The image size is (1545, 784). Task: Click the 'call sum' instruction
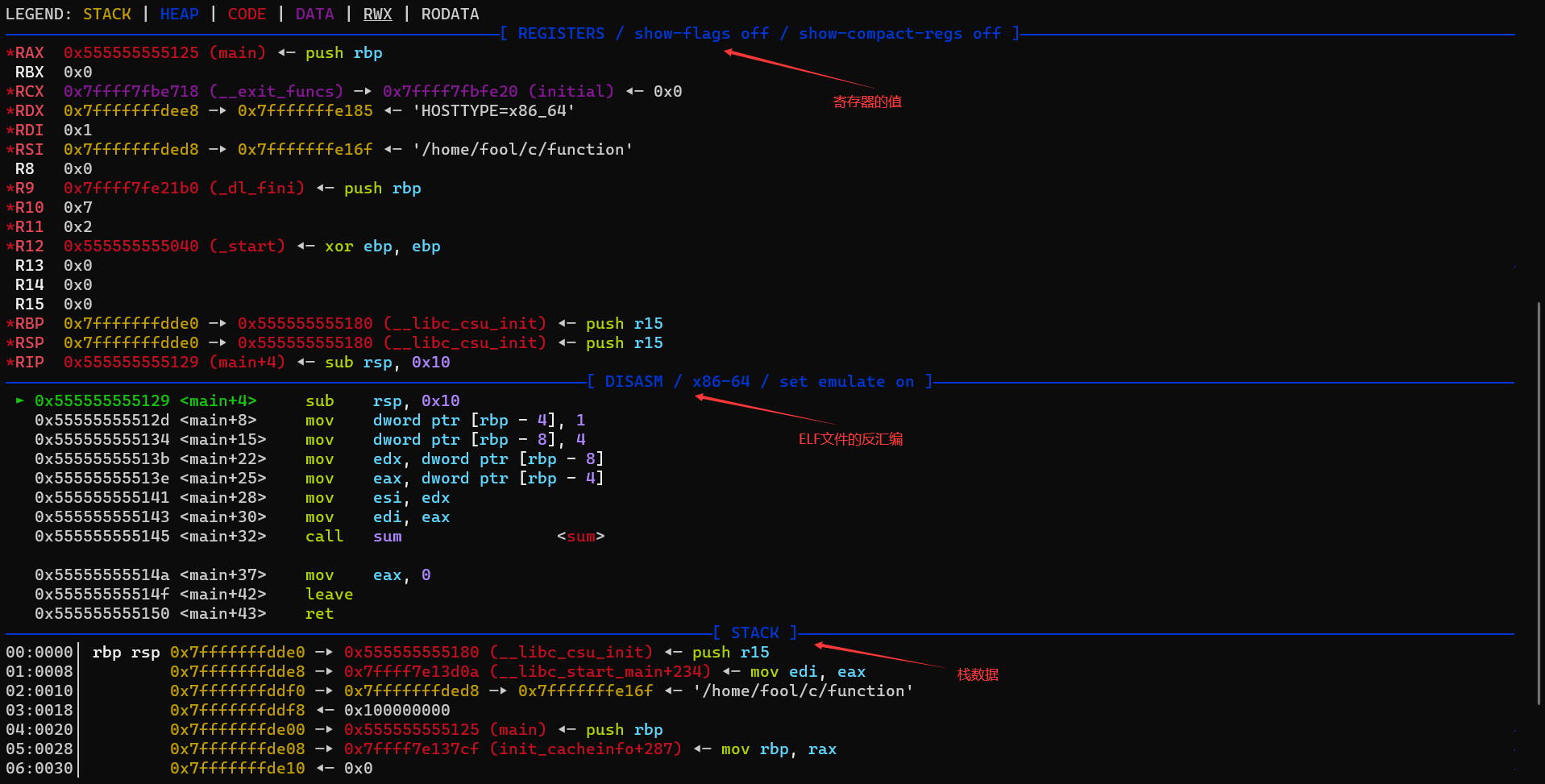pyautogui.click(x=353, y=536)
